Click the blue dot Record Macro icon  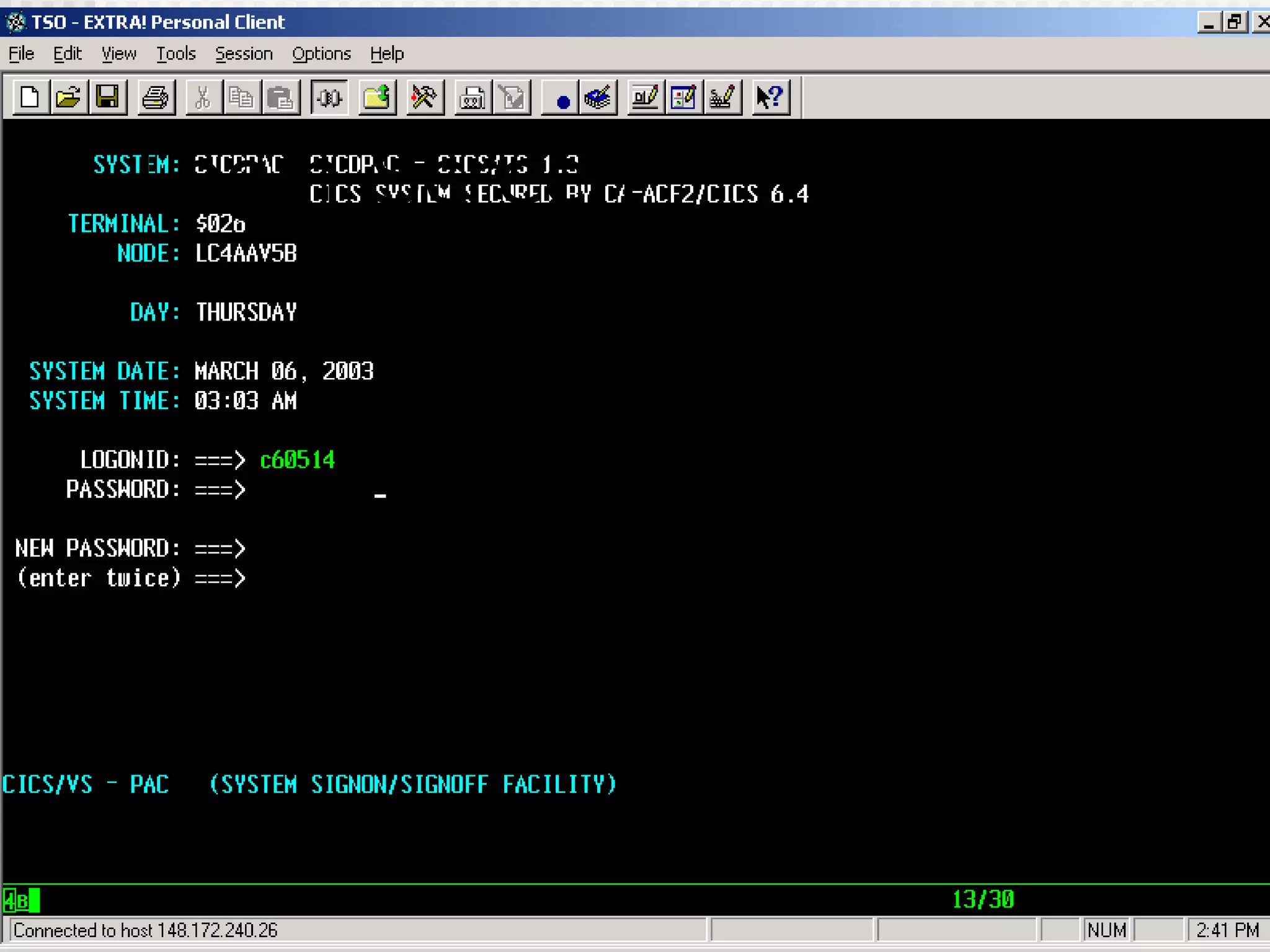tap(562, 99)
